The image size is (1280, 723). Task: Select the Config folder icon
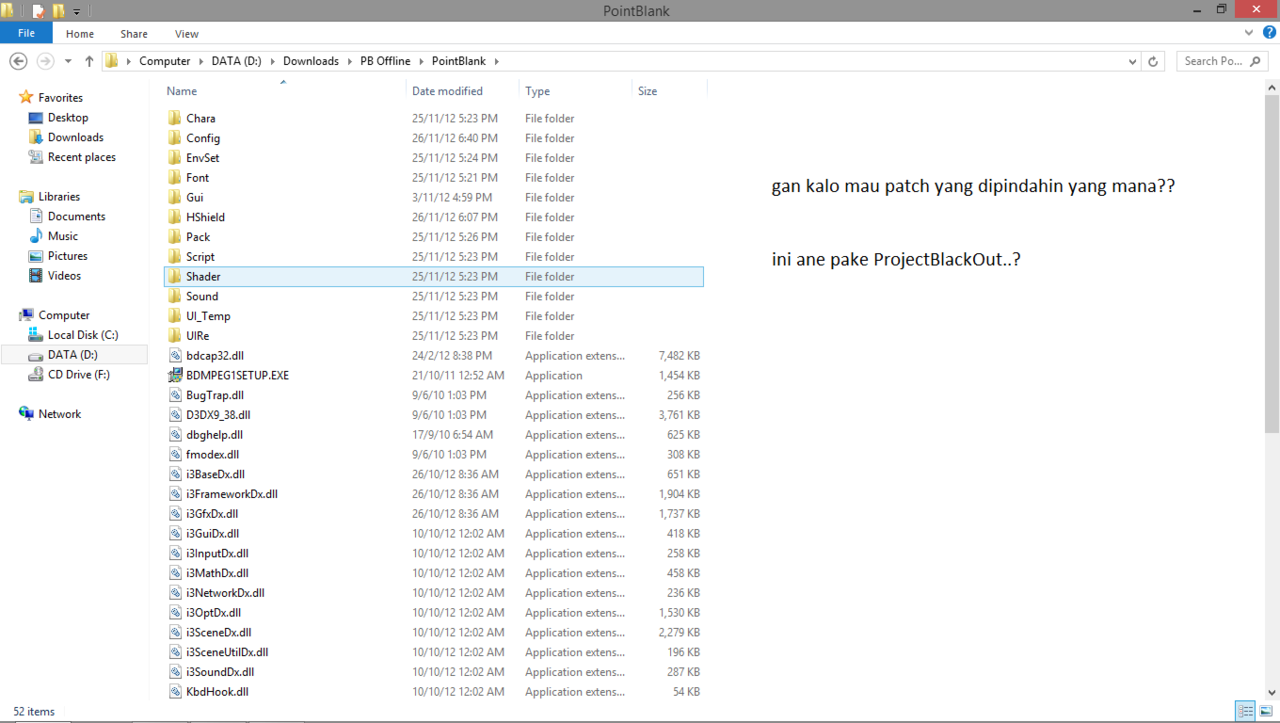tap(175, 138)
